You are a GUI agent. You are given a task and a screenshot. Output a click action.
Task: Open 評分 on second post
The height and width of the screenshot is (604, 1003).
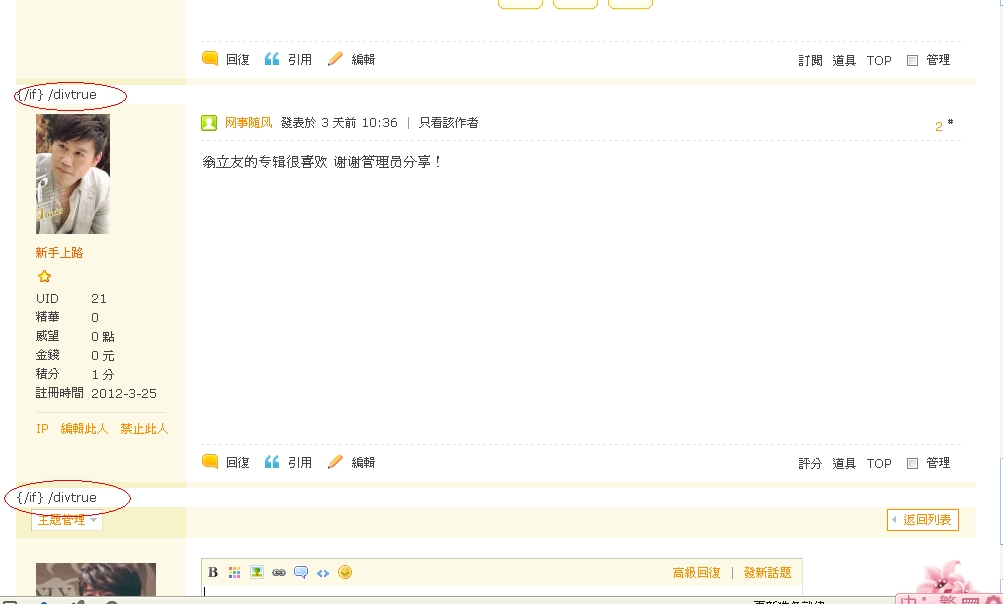coord(810,463)
